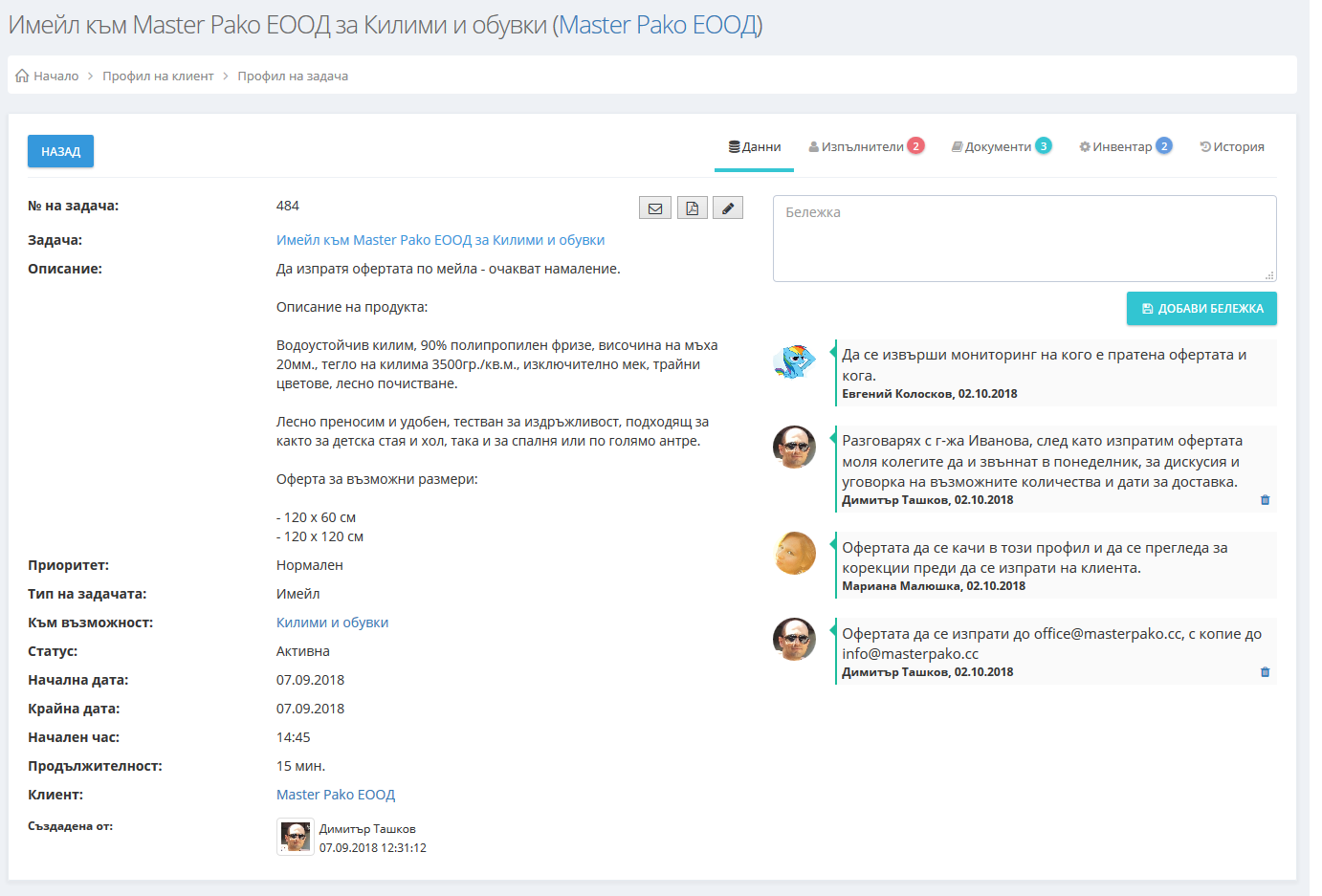Focus the Бележка text area

point(1025,238)
